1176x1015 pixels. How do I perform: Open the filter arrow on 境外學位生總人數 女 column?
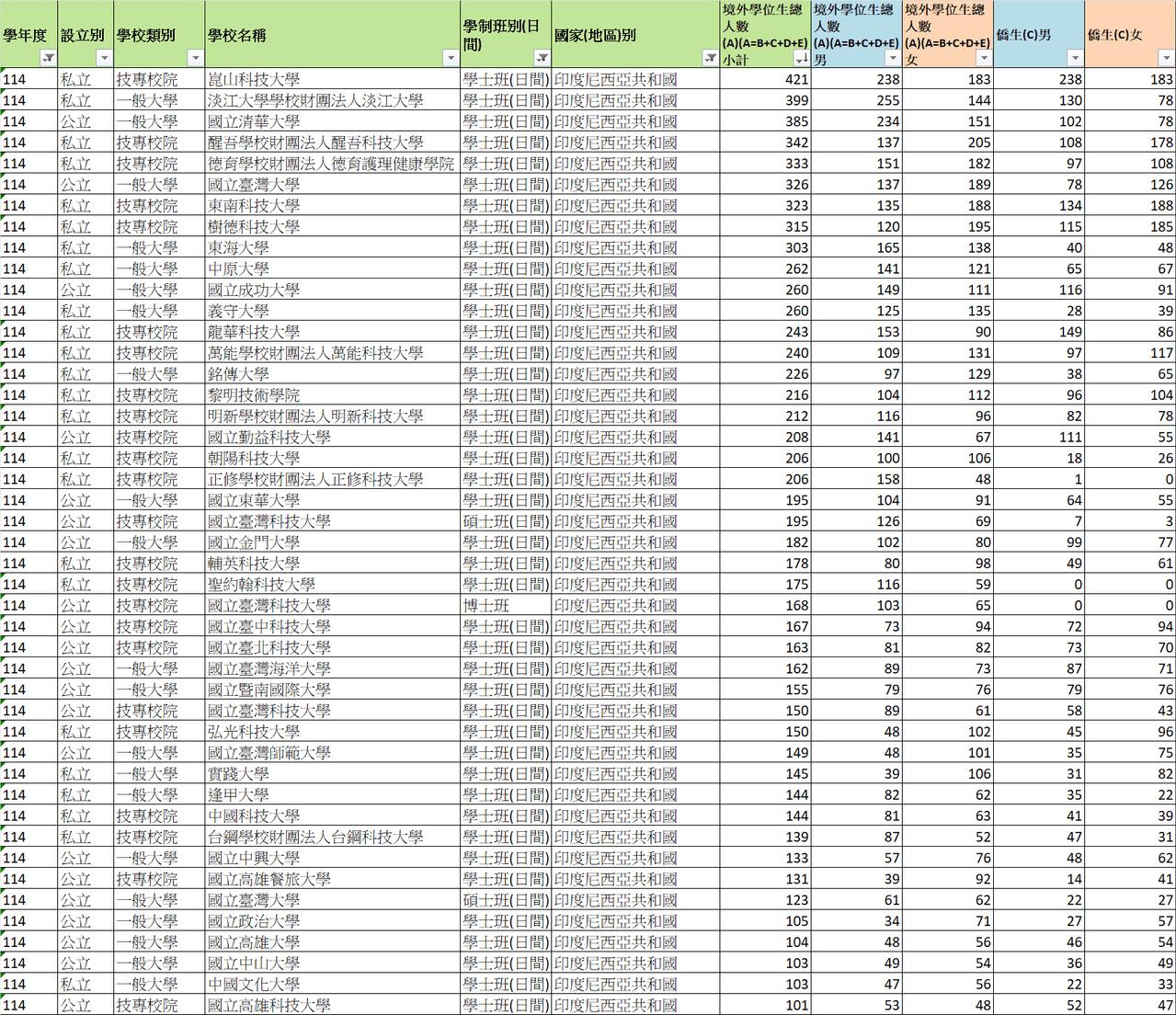(x=983, y=58)
